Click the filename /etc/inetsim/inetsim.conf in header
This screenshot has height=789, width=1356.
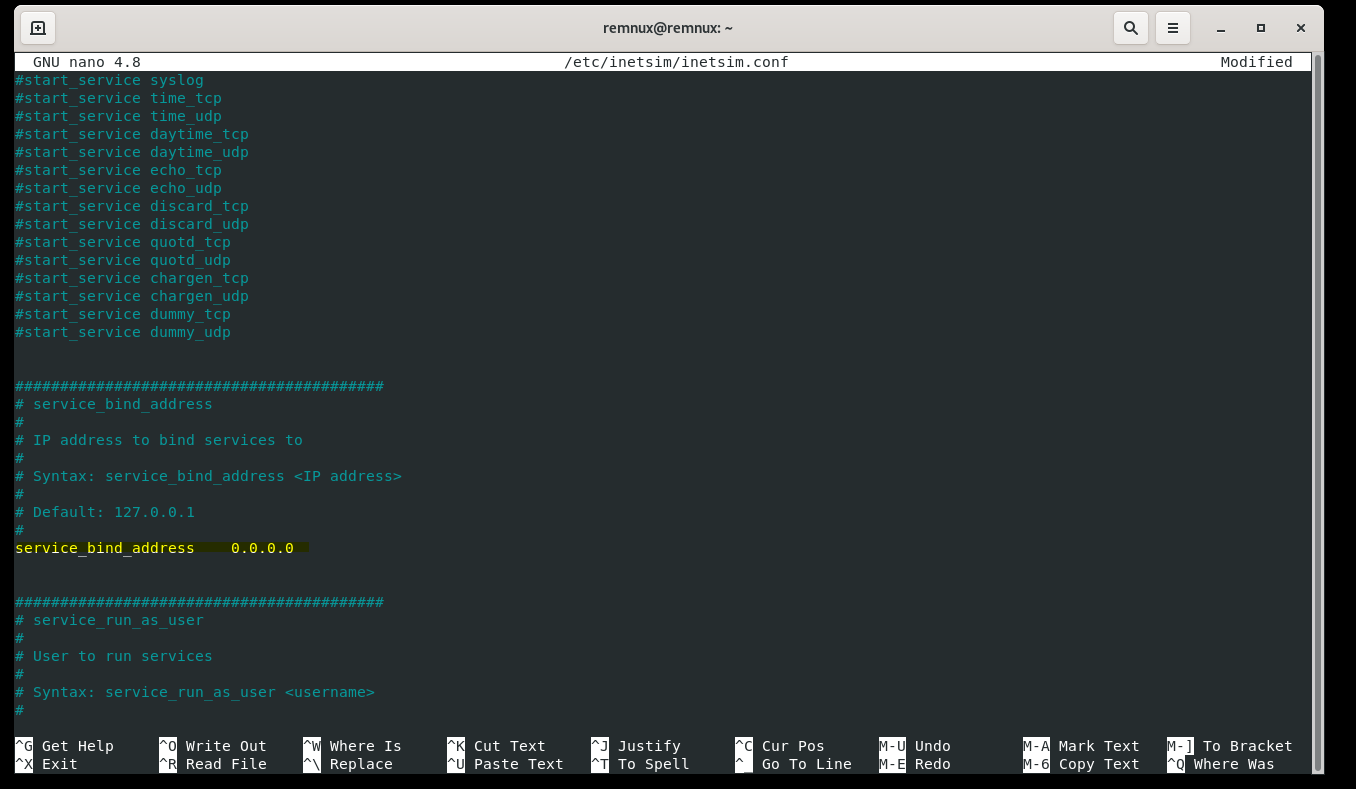[677, 61]
